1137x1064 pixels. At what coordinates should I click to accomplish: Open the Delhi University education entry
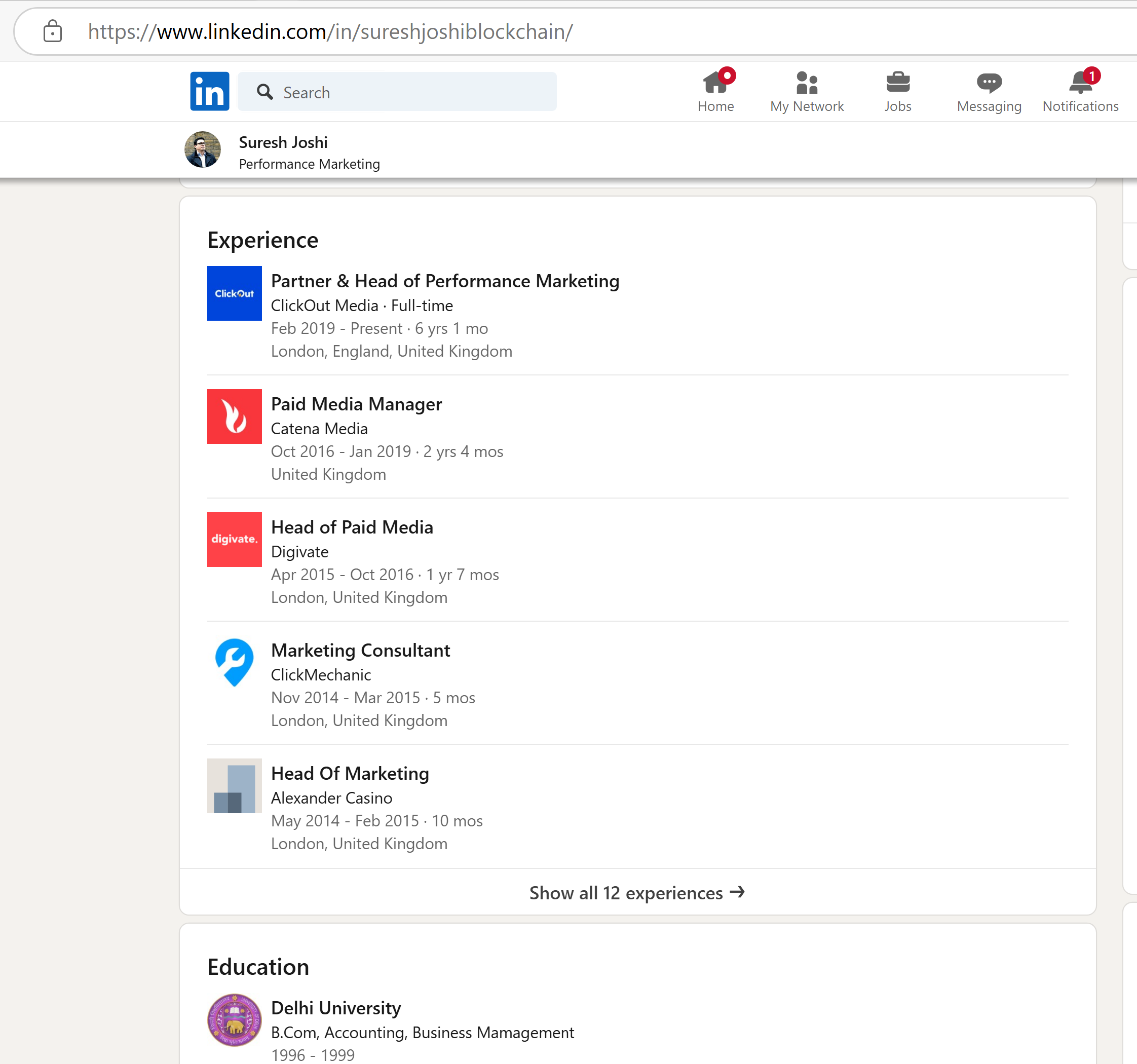point(336,1008)
